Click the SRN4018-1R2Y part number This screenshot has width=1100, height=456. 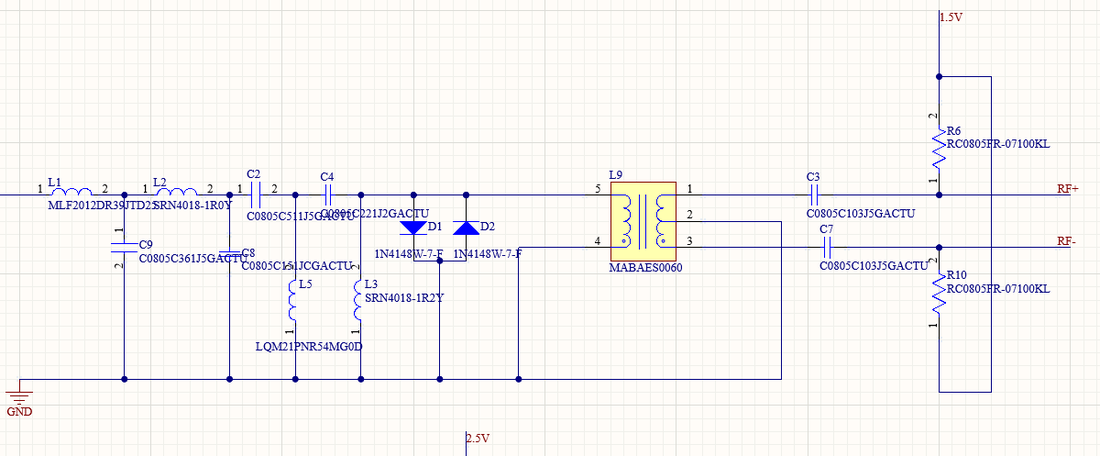(x=405, y=297)
